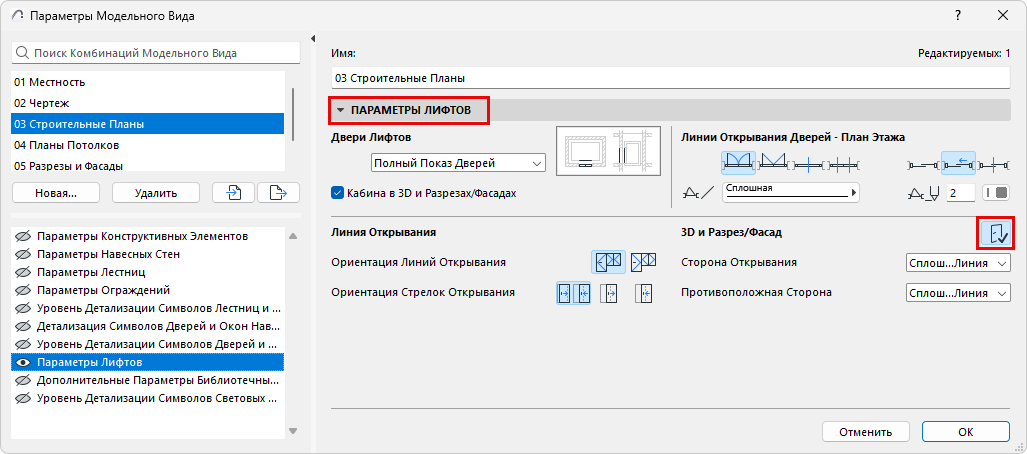Show Параметры Лестниц panel via eye icon
The height and width of the screenshot is (454, 1027).
click(x=24, y=272)
